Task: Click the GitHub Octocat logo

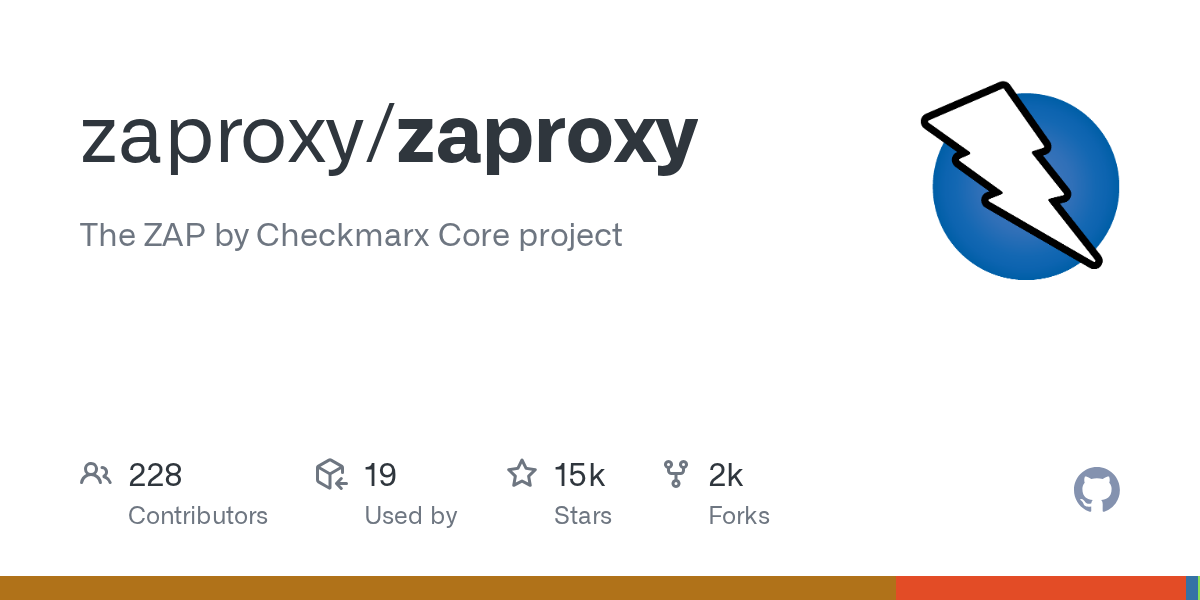Action: (1096, 490)
